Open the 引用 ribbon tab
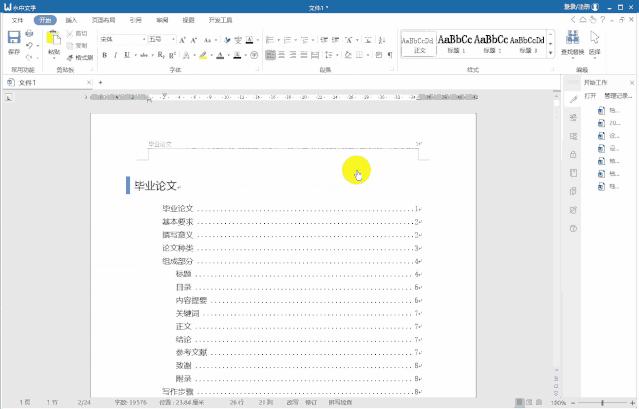This screenshot has width=639, height=409. click(135, 20)
